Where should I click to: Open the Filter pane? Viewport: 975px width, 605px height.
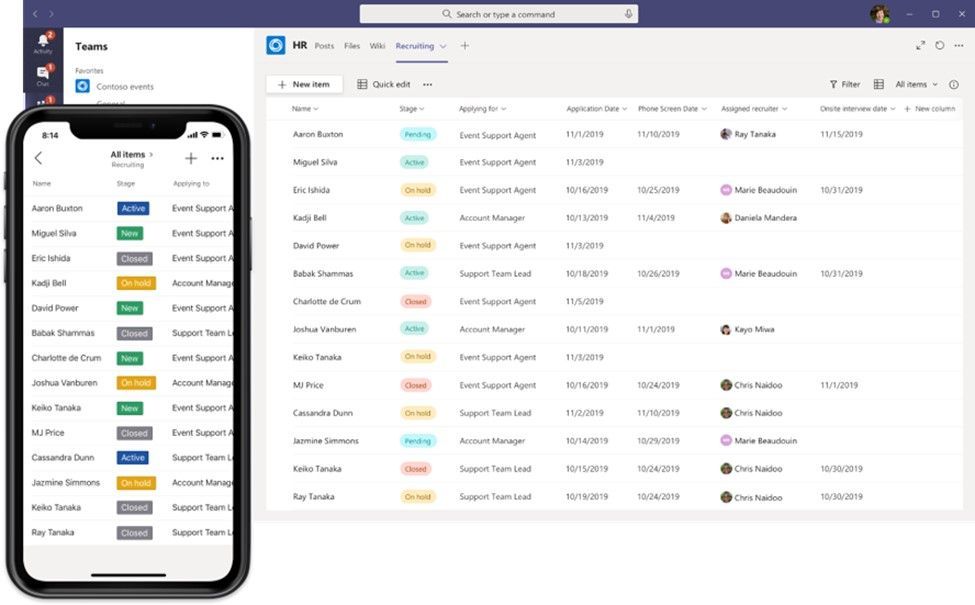[x=844, y=85]
